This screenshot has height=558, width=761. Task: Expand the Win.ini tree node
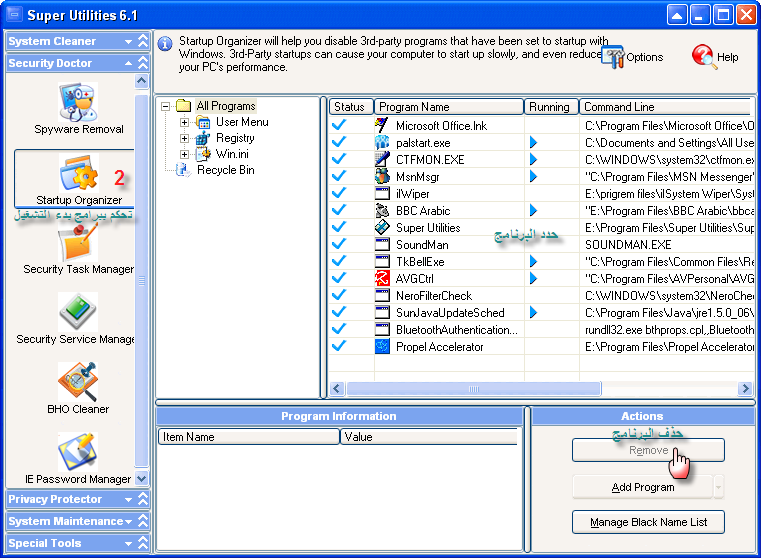[184, 154]
